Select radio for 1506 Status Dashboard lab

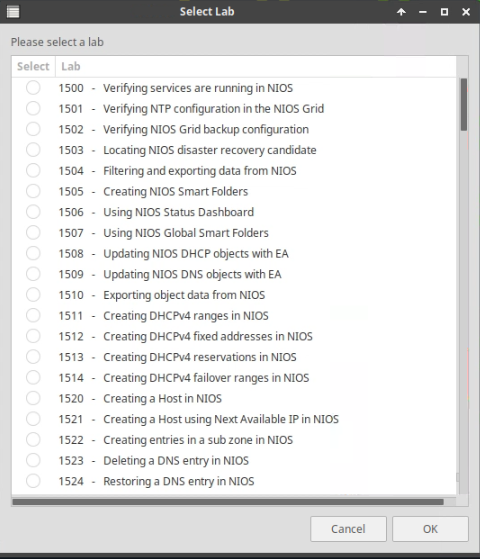click(33, 212)
